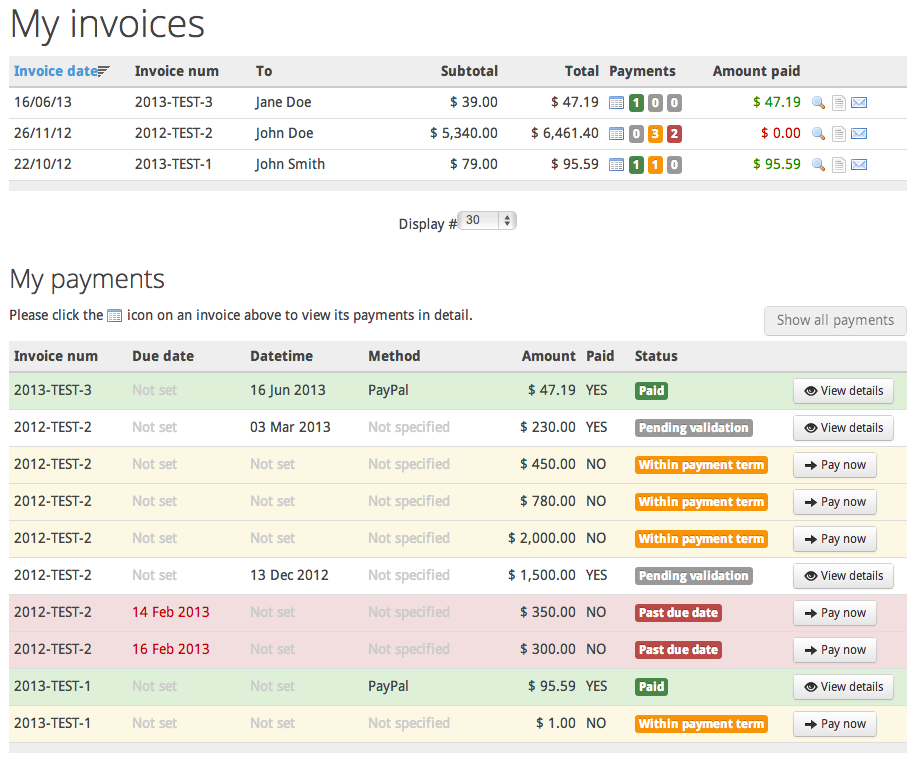The height and width of the screenshot is (765, 918).
Task: View details of 2013-TEST-3 PayPal payment
Action: pos(843,391)
